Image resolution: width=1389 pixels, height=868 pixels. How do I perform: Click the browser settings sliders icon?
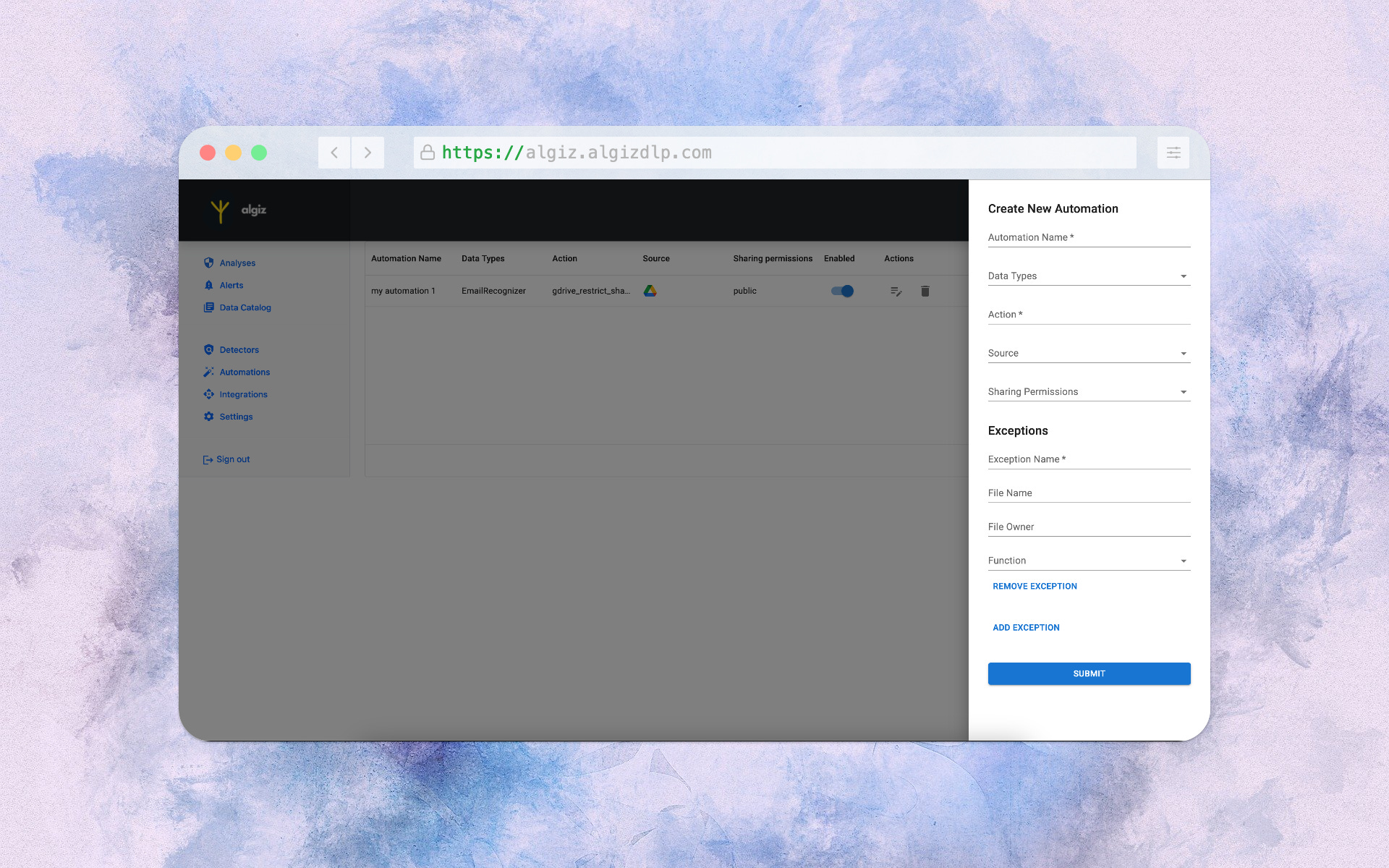pos(1173,153)
